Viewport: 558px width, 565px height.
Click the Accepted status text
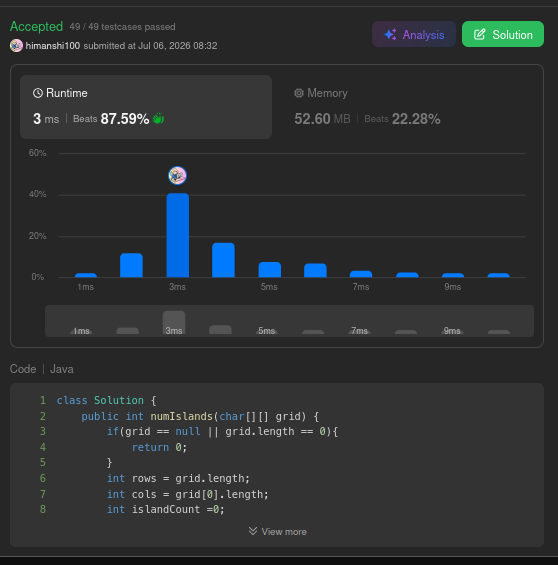click(36, 26)
